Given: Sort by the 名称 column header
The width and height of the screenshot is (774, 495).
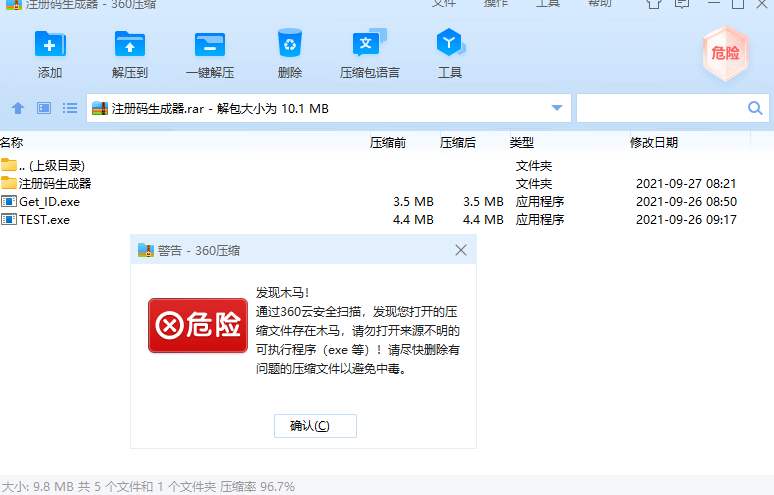Looking at the screenshot, I should [x=12, y=143].
